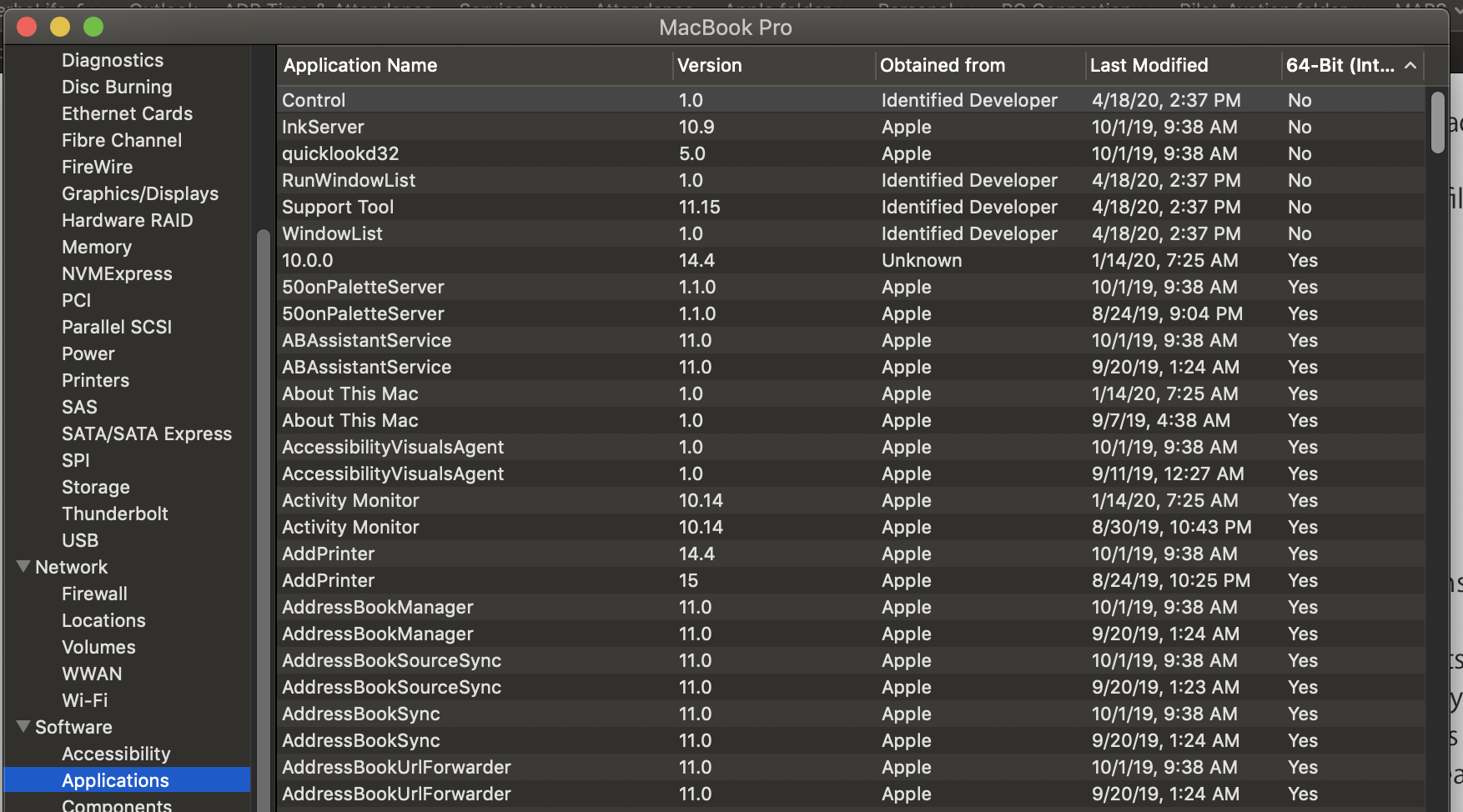The image size is (1463, 812).
Task: Open Firewall under Network
Action: [x=94, y=594]
